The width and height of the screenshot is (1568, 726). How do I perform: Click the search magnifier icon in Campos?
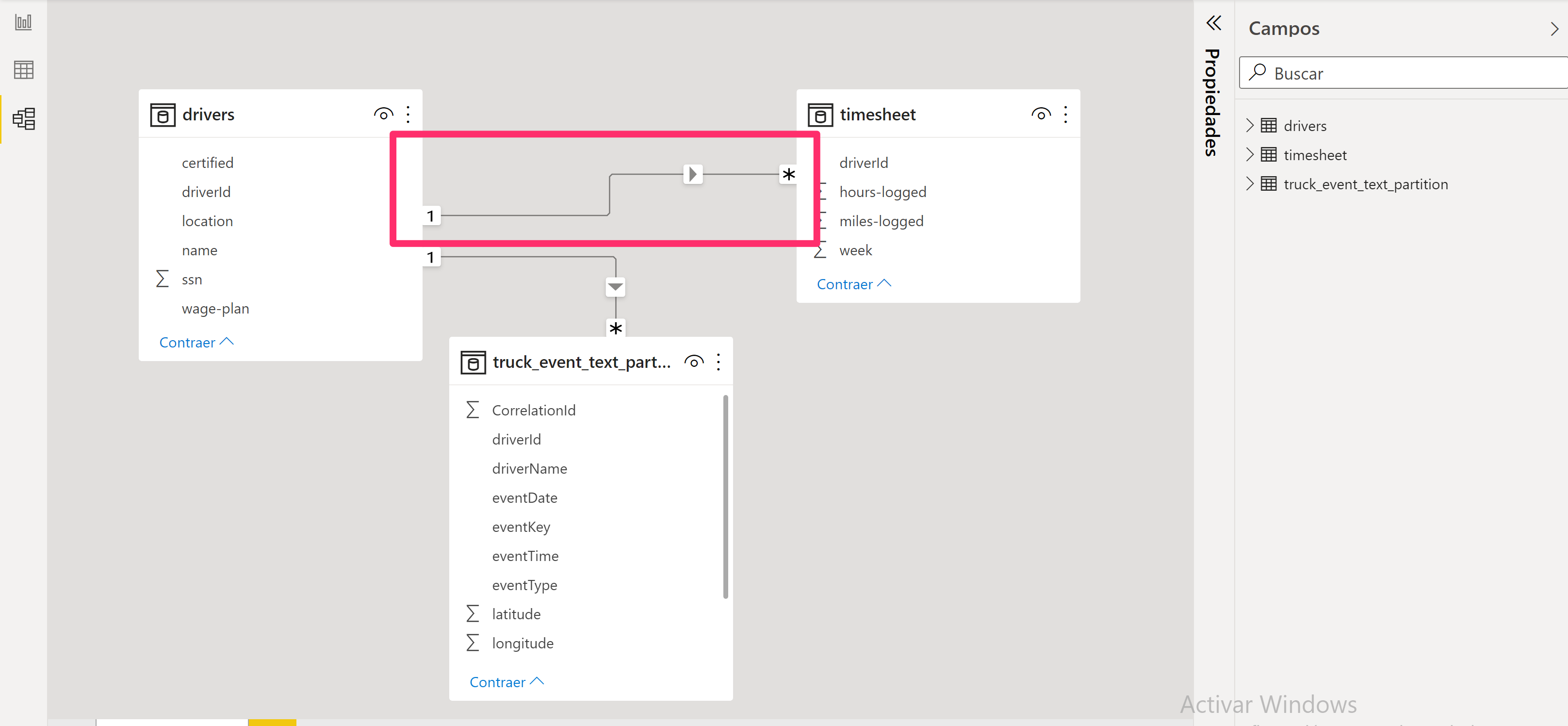(1258, 72)
